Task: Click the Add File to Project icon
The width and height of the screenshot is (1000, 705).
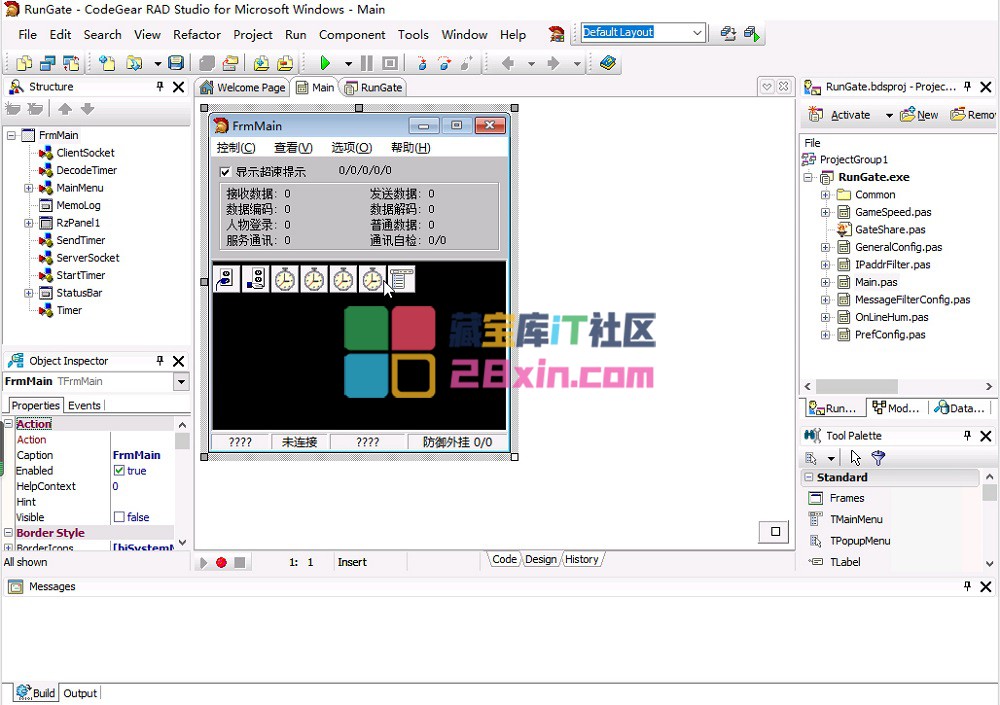Action: click(261, 63)
